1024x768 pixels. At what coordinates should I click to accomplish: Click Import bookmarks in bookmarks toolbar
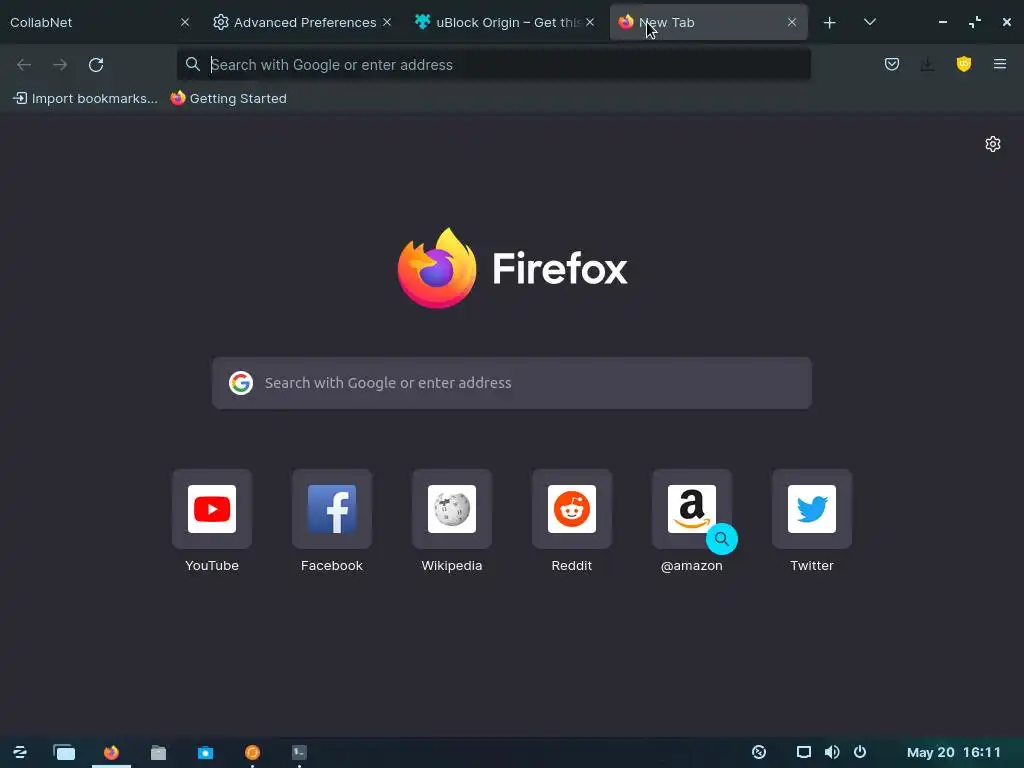pyautogui.click(x=86, y=99)
